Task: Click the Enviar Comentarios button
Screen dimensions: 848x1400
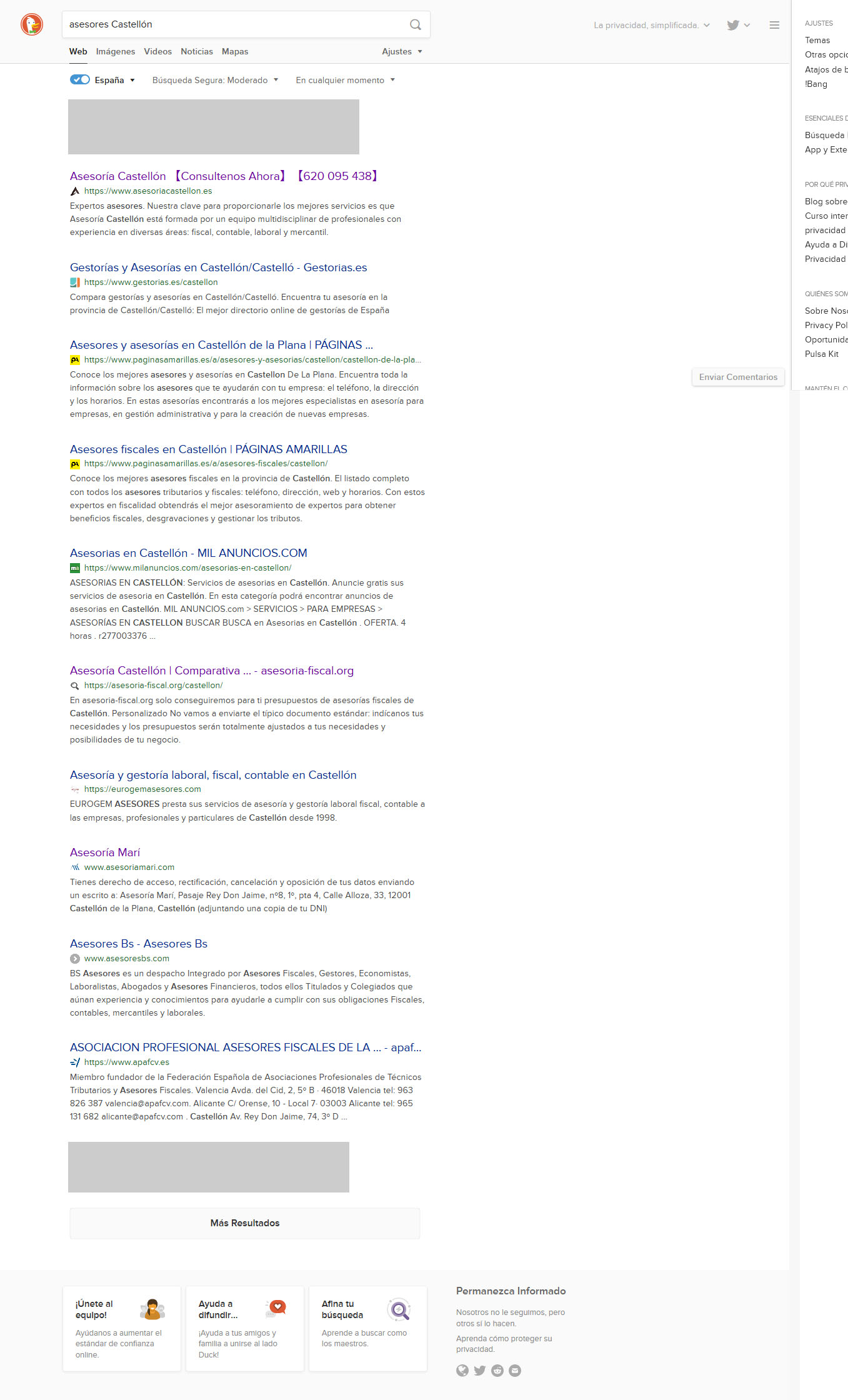Action: point(738,377)
